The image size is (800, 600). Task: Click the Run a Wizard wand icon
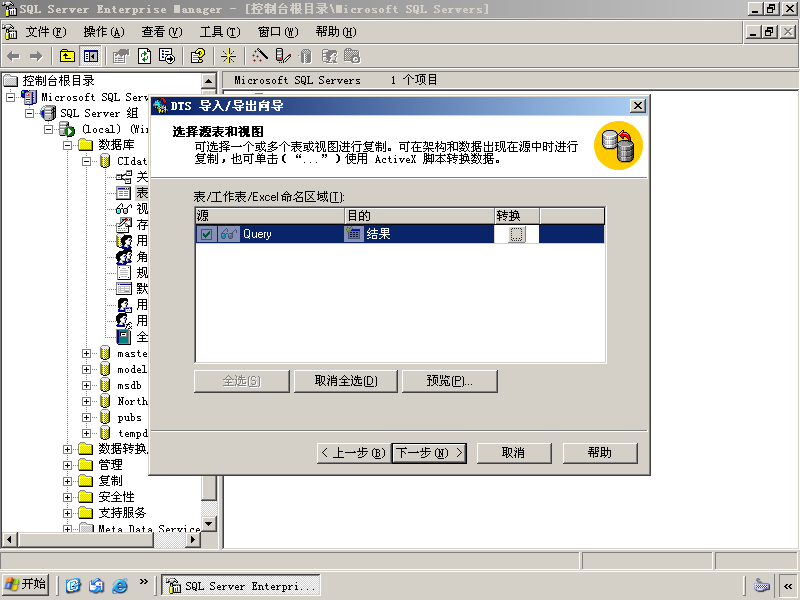[259, 55]
